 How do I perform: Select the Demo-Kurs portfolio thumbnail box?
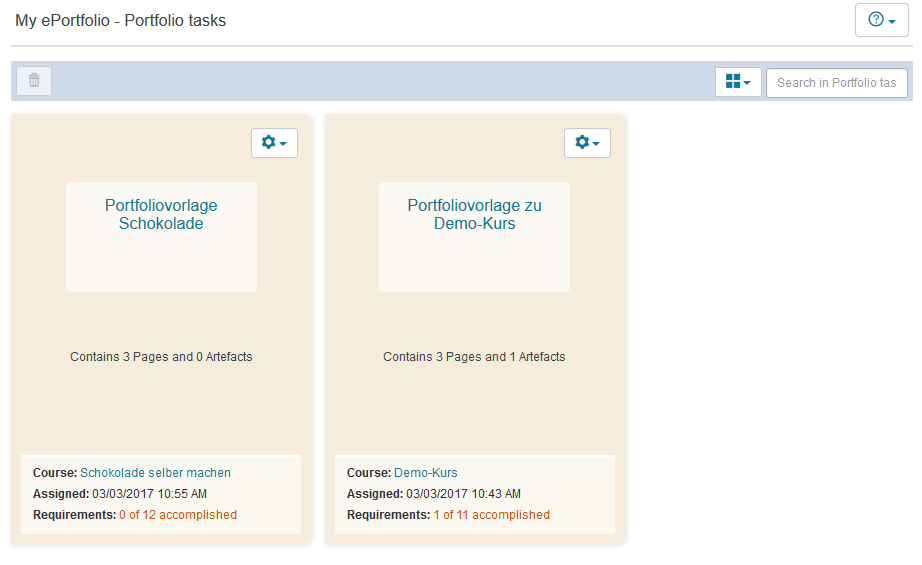474,262
